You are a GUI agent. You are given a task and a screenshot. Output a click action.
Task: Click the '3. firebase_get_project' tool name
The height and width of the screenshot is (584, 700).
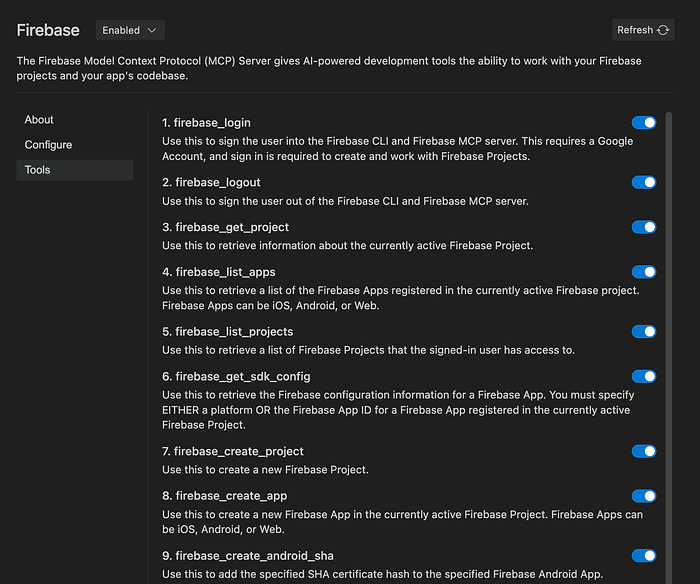click(225, 227)
